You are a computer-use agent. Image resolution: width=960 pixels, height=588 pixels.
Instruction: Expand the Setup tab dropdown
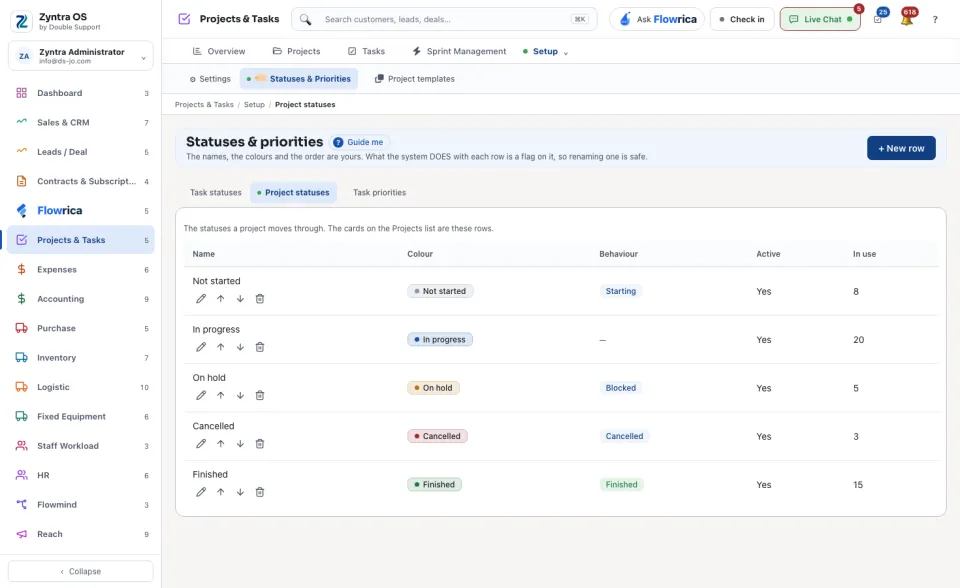(x=566, y=53)
